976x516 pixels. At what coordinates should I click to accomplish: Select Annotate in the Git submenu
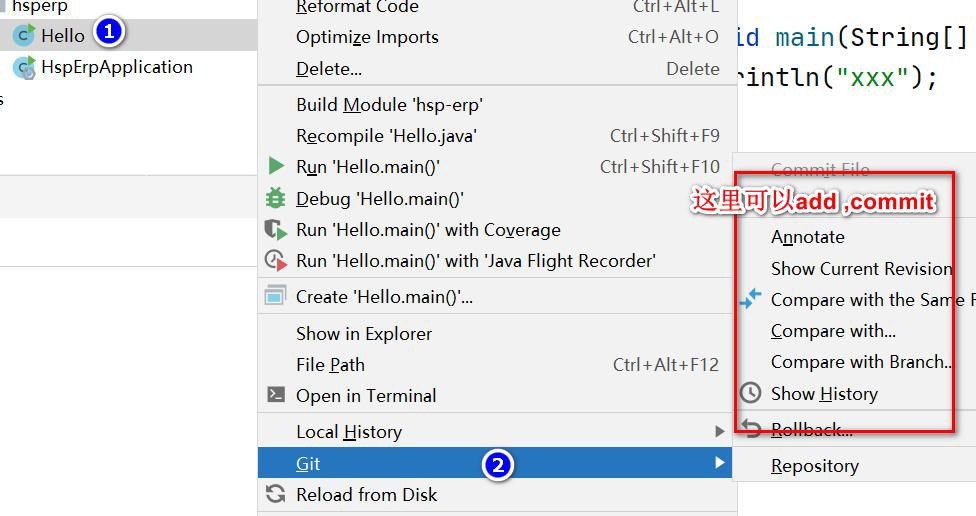click(x=808, y=237)
